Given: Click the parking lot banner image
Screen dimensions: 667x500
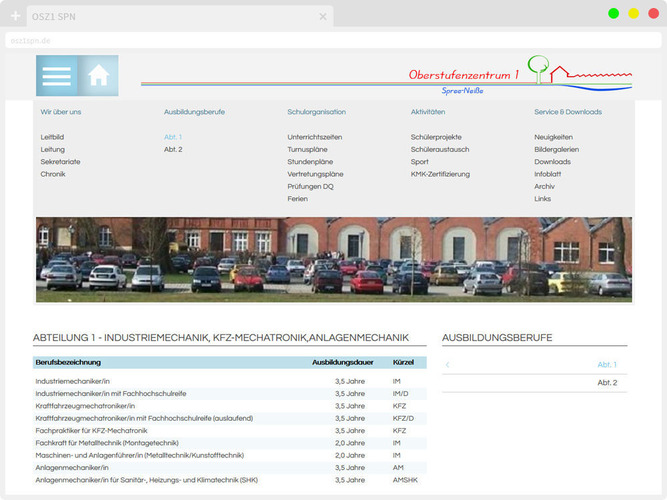Looking at the screenshot, I should click(333, 258).
